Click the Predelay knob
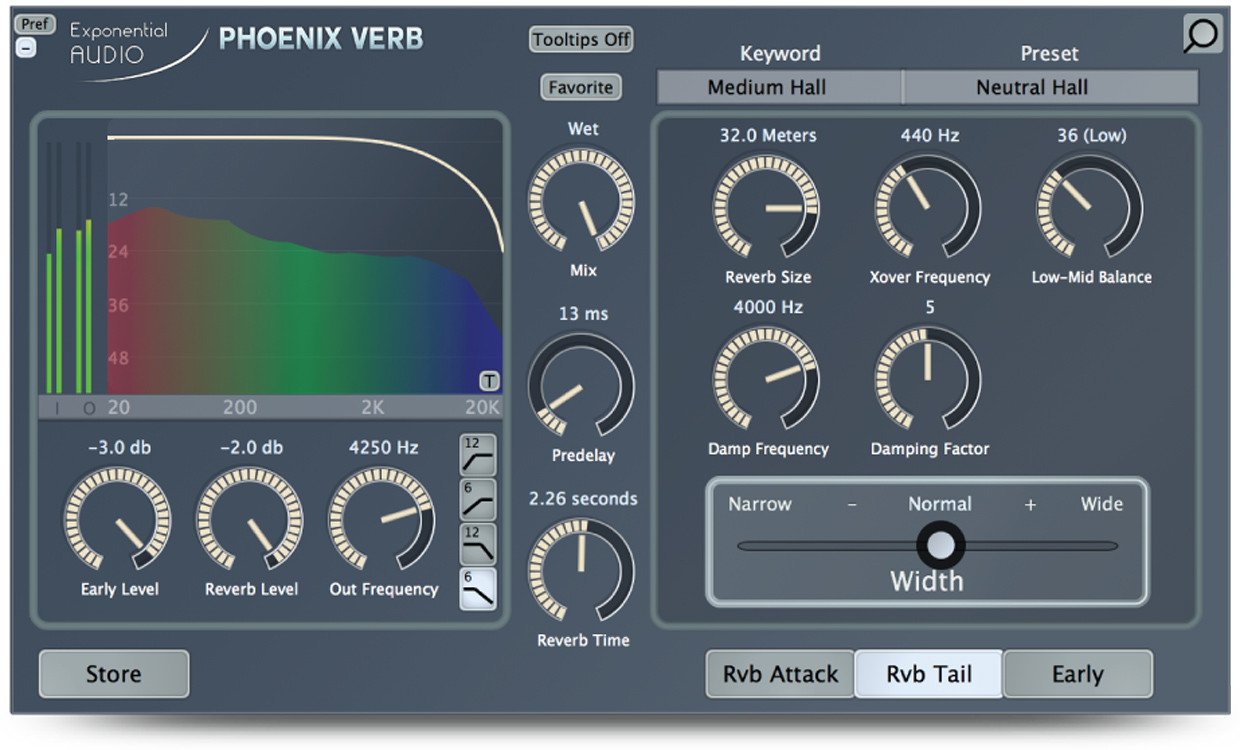 [x=581, y=386]
